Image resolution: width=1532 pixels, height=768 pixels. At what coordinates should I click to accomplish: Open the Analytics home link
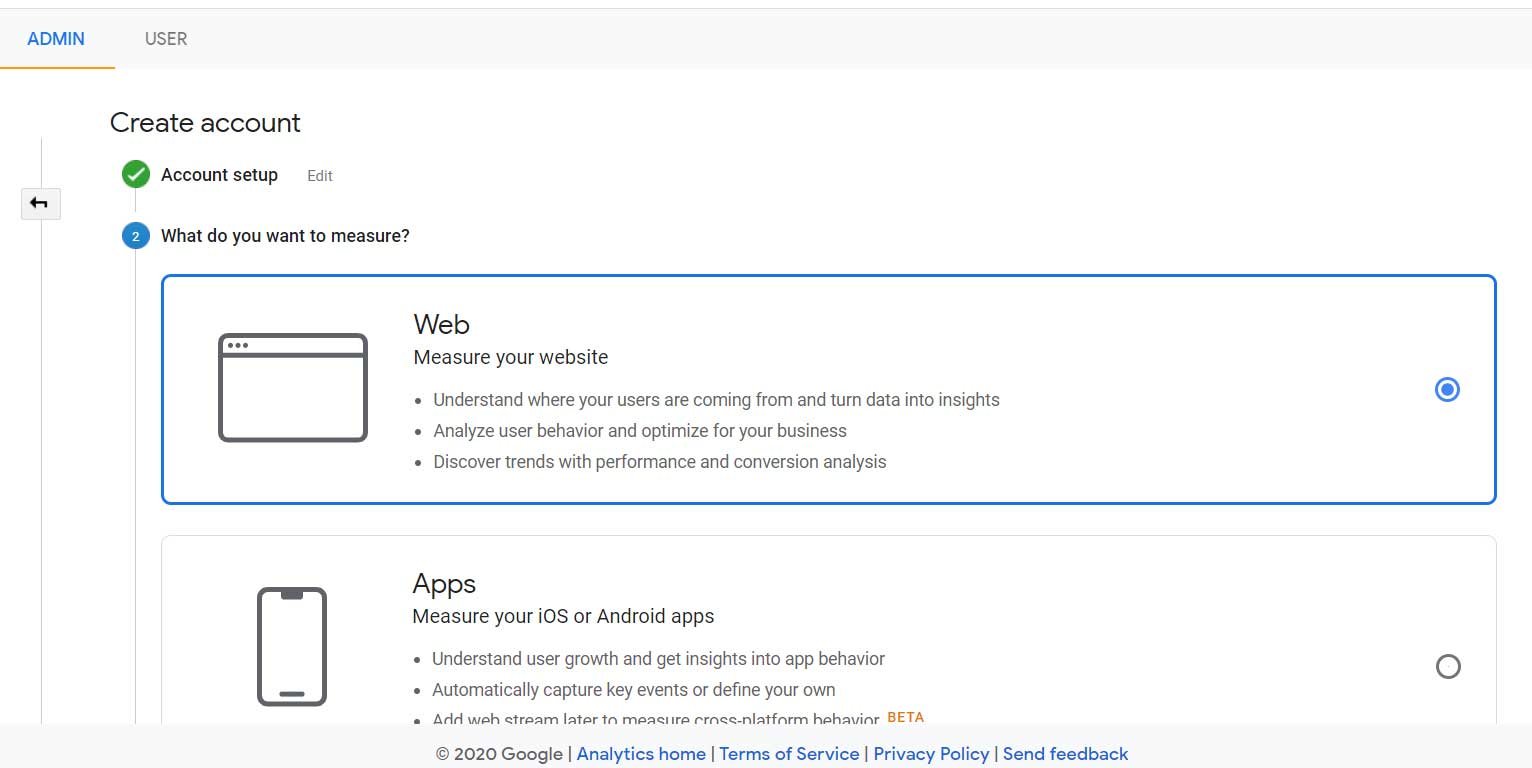[x=640, y=753]
